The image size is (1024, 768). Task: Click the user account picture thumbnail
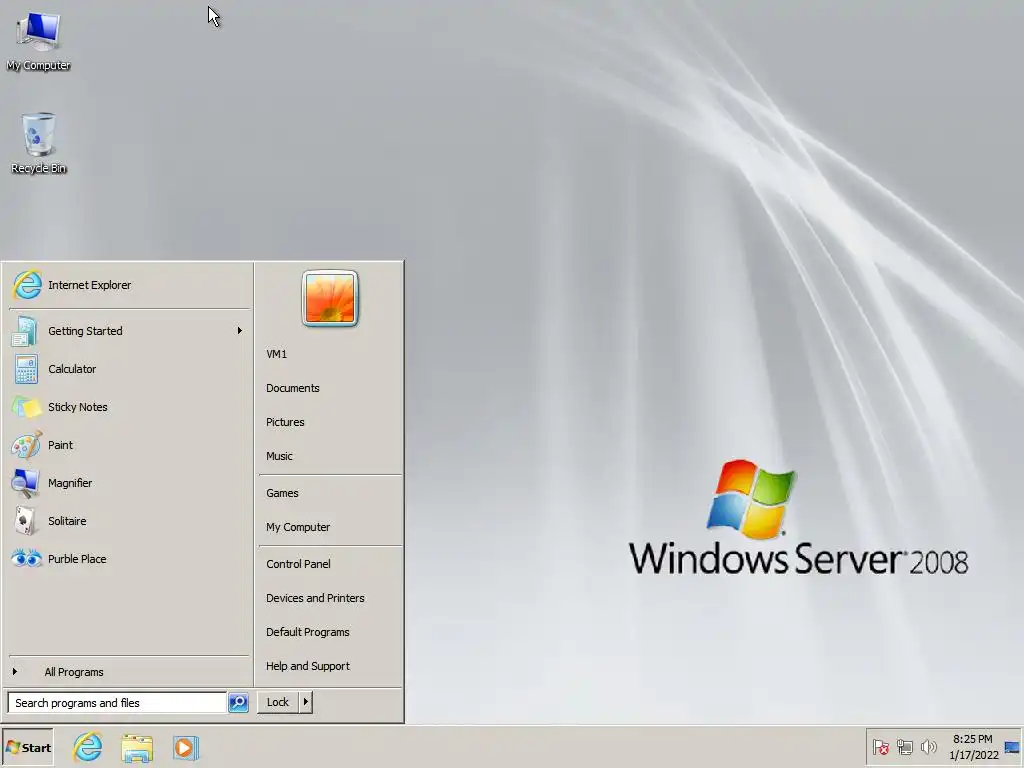[x=330, y=298]
